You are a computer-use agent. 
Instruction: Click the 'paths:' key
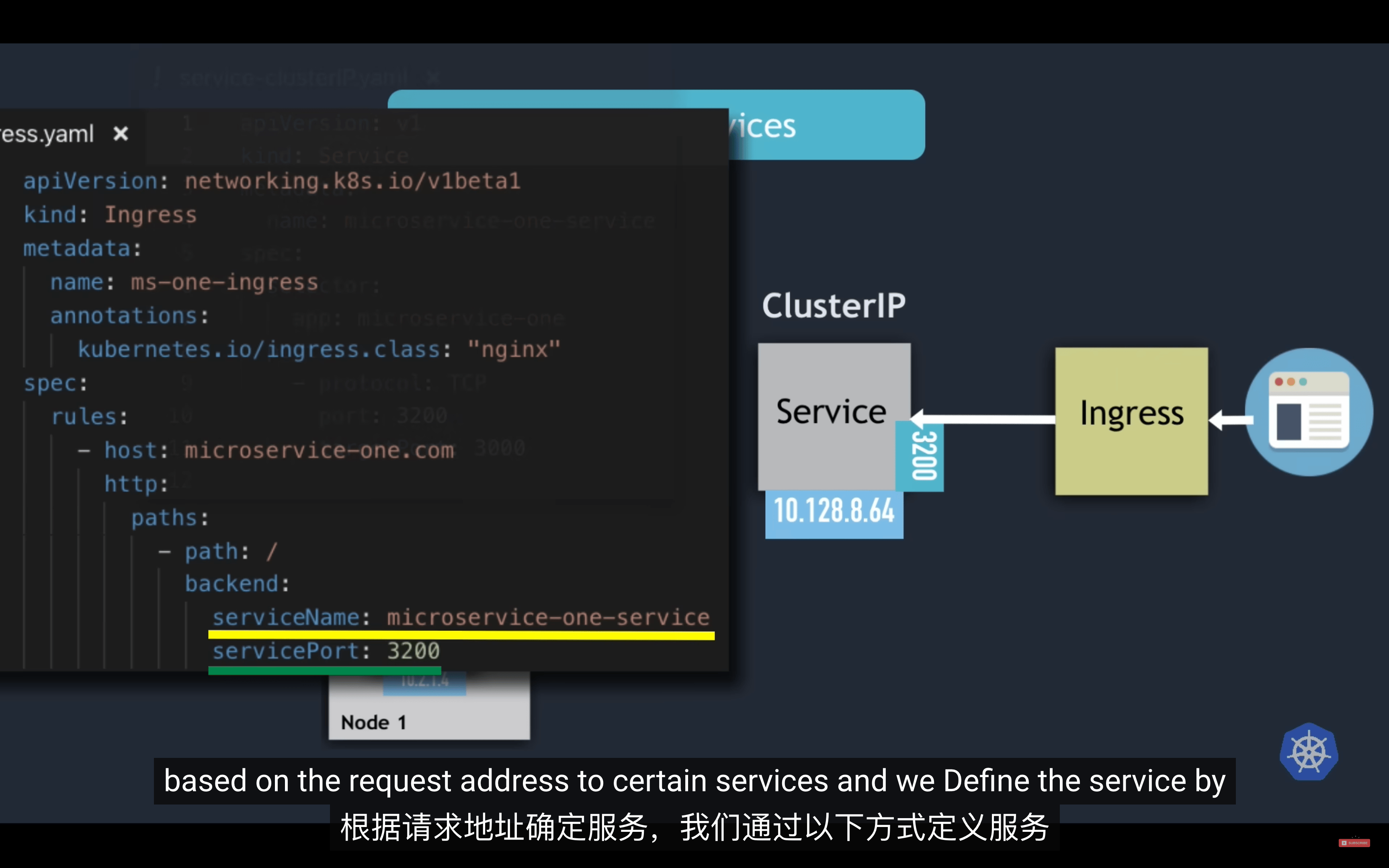(170, 518)
